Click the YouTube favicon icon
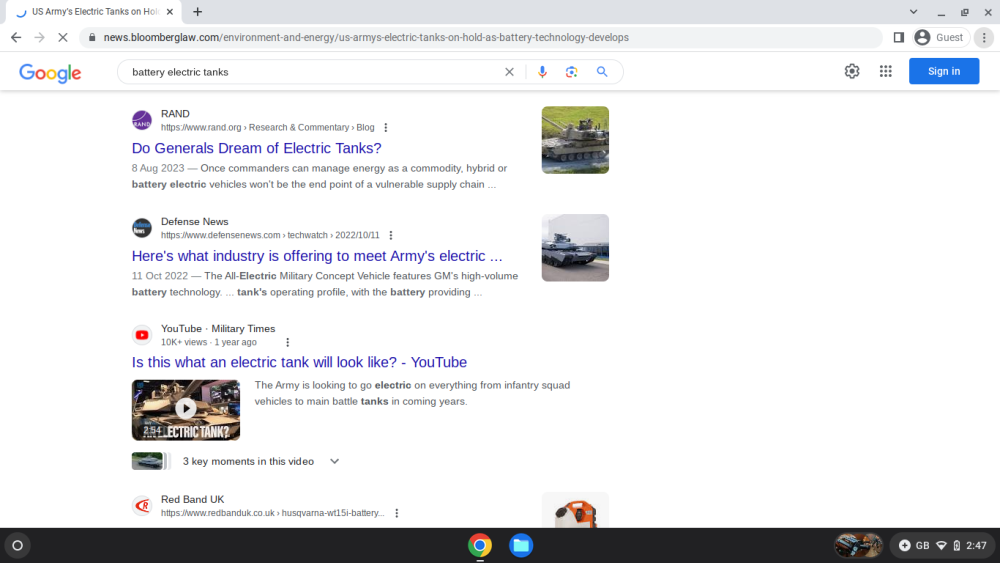 click(142, 335)
